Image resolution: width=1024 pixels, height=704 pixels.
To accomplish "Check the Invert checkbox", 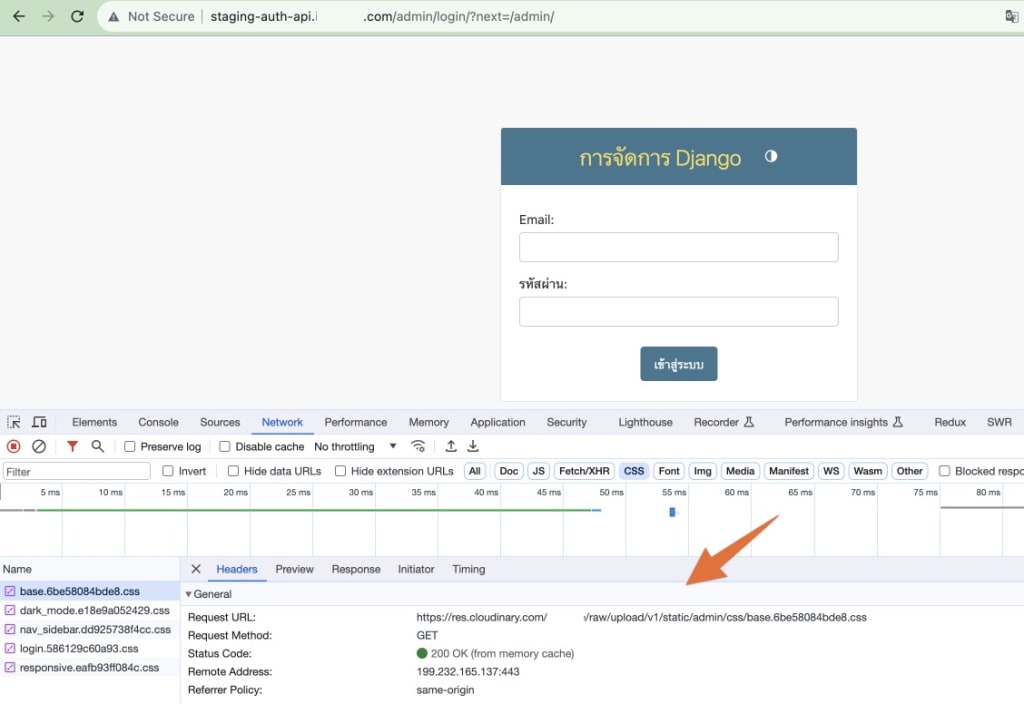I will 168,471.
